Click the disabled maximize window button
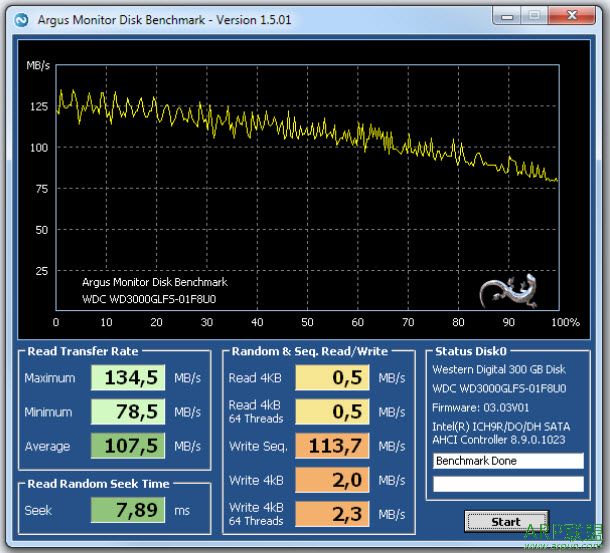The image size is (610, 553). click(x=535, y=17)
